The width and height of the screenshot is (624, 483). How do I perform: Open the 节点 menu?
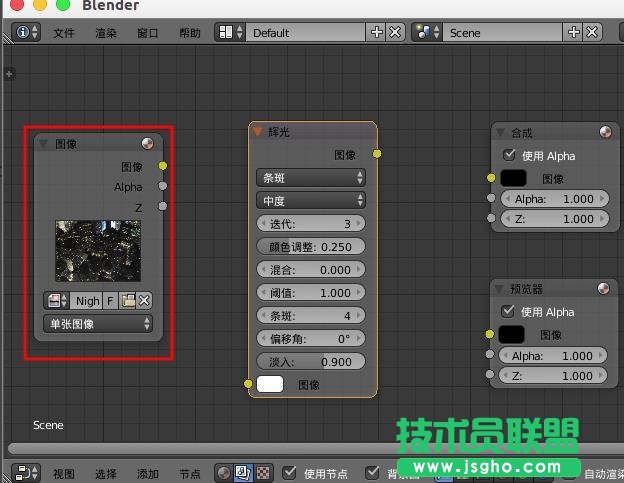coord(190,474)
